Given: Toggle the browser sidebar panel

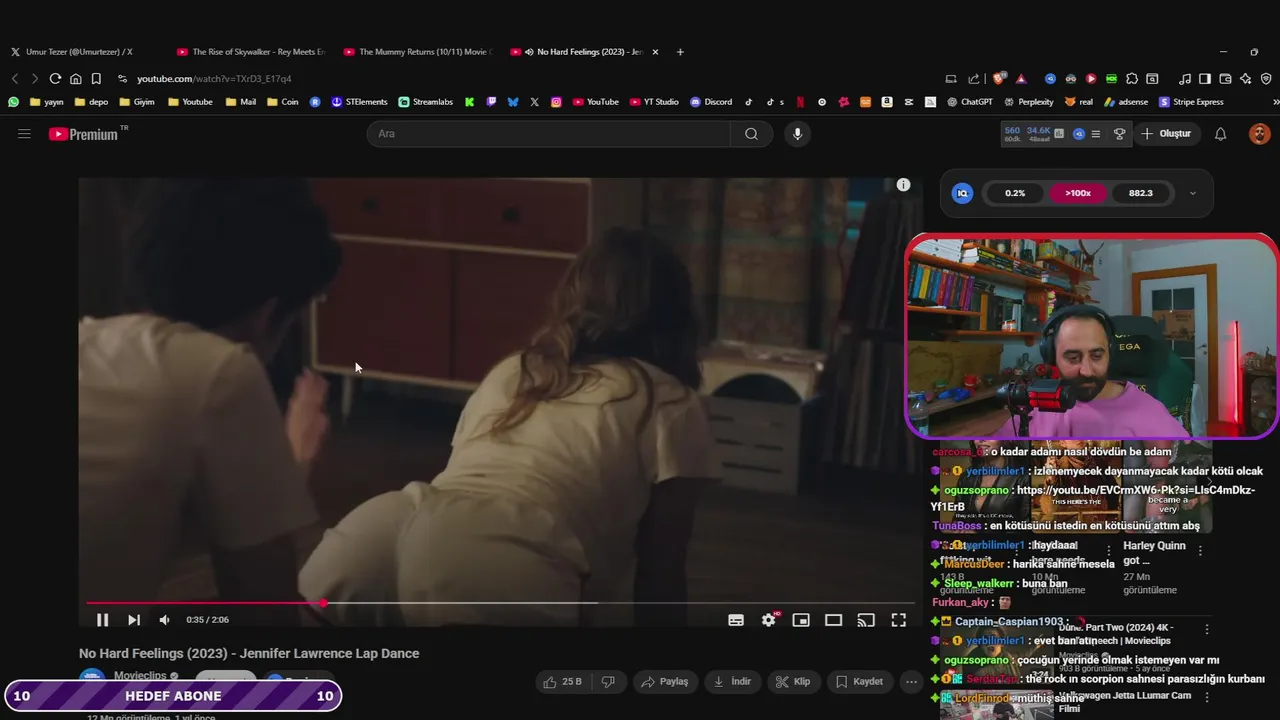Looking at the screenshot, I should tap(1205, 79).
